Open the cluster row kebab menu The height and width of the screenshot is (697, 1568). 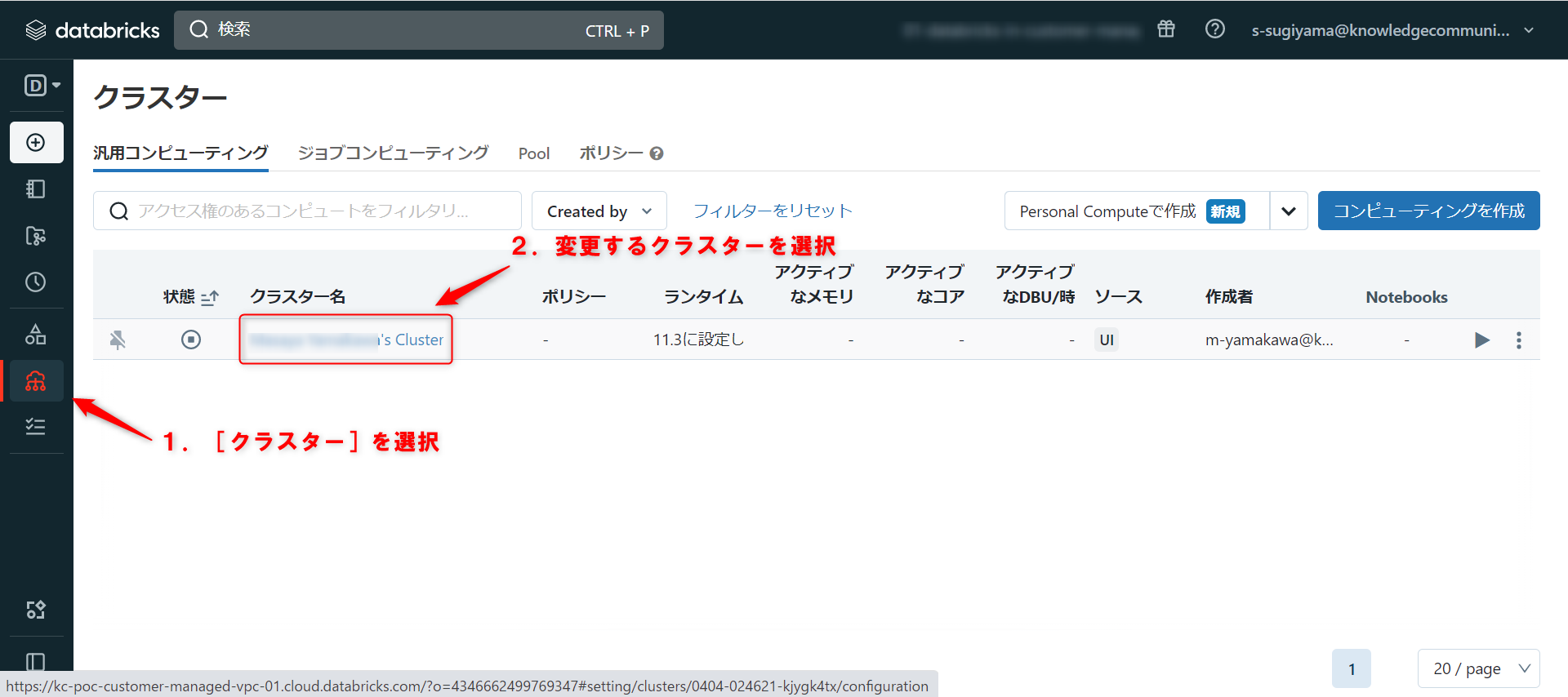click(x=1519, y=340)
